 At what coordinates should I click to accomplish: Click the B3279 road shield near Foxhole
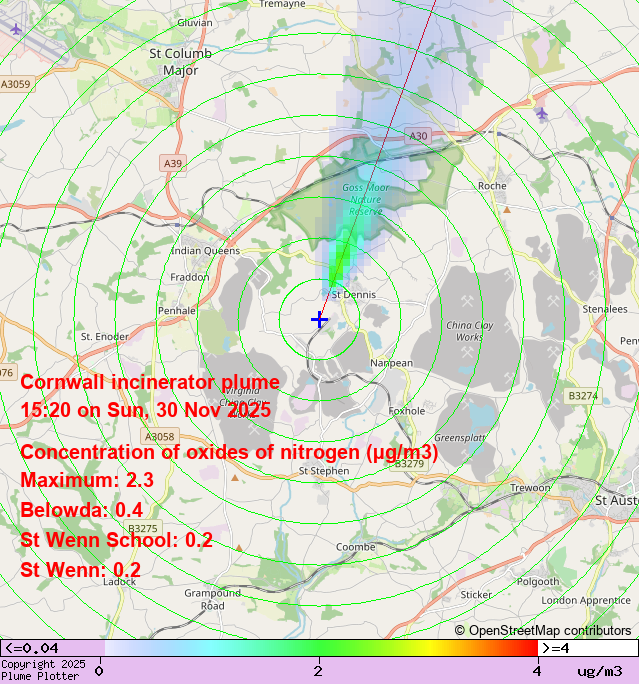pos(409,464)
